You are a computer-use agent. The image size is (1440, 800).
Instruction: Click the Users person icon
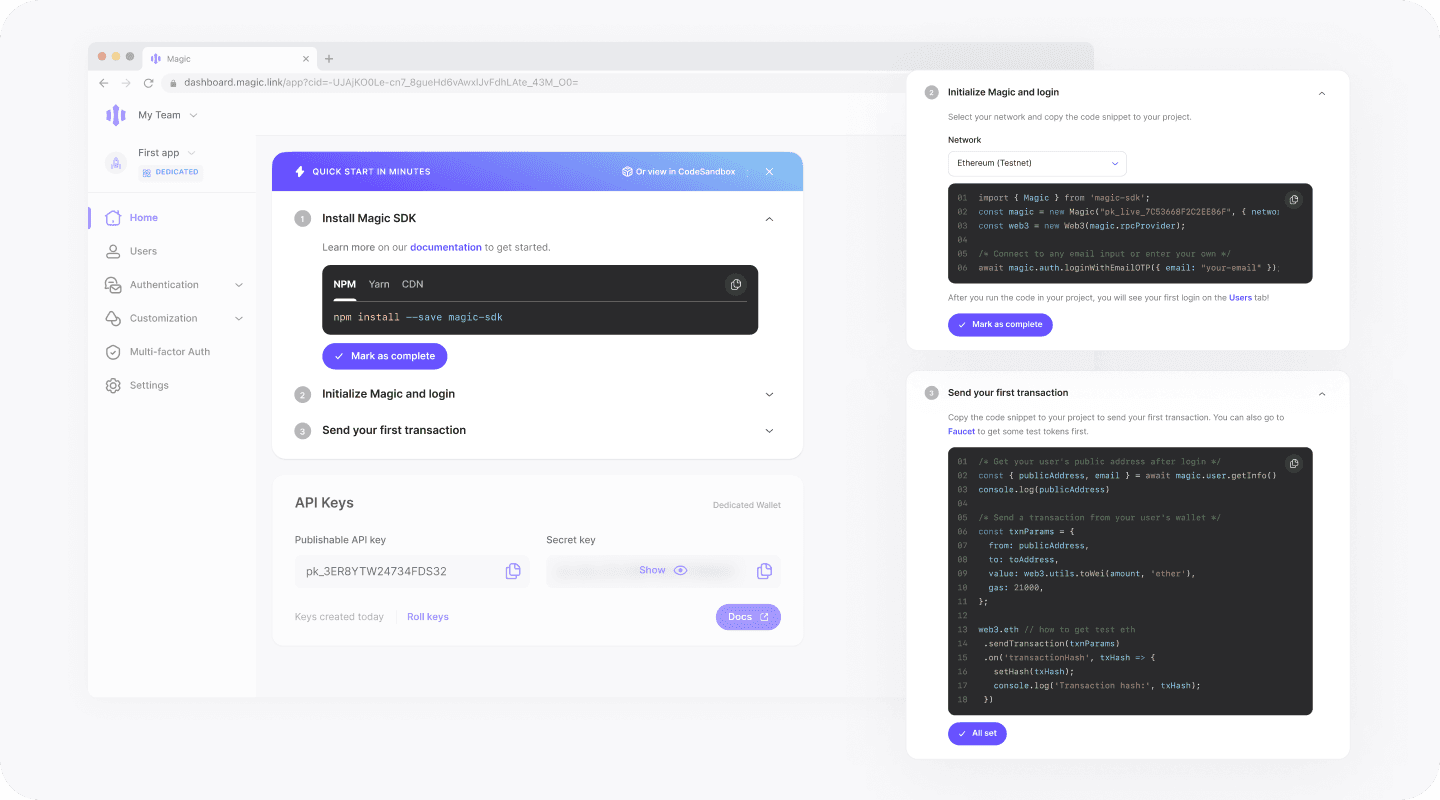click(x=113, y=251)
